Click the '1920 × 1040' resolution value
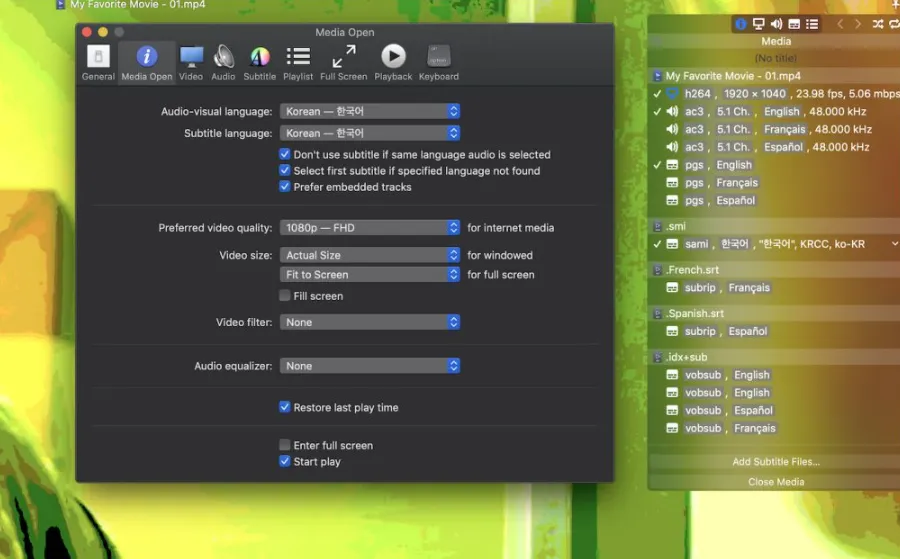 point(754,94)
